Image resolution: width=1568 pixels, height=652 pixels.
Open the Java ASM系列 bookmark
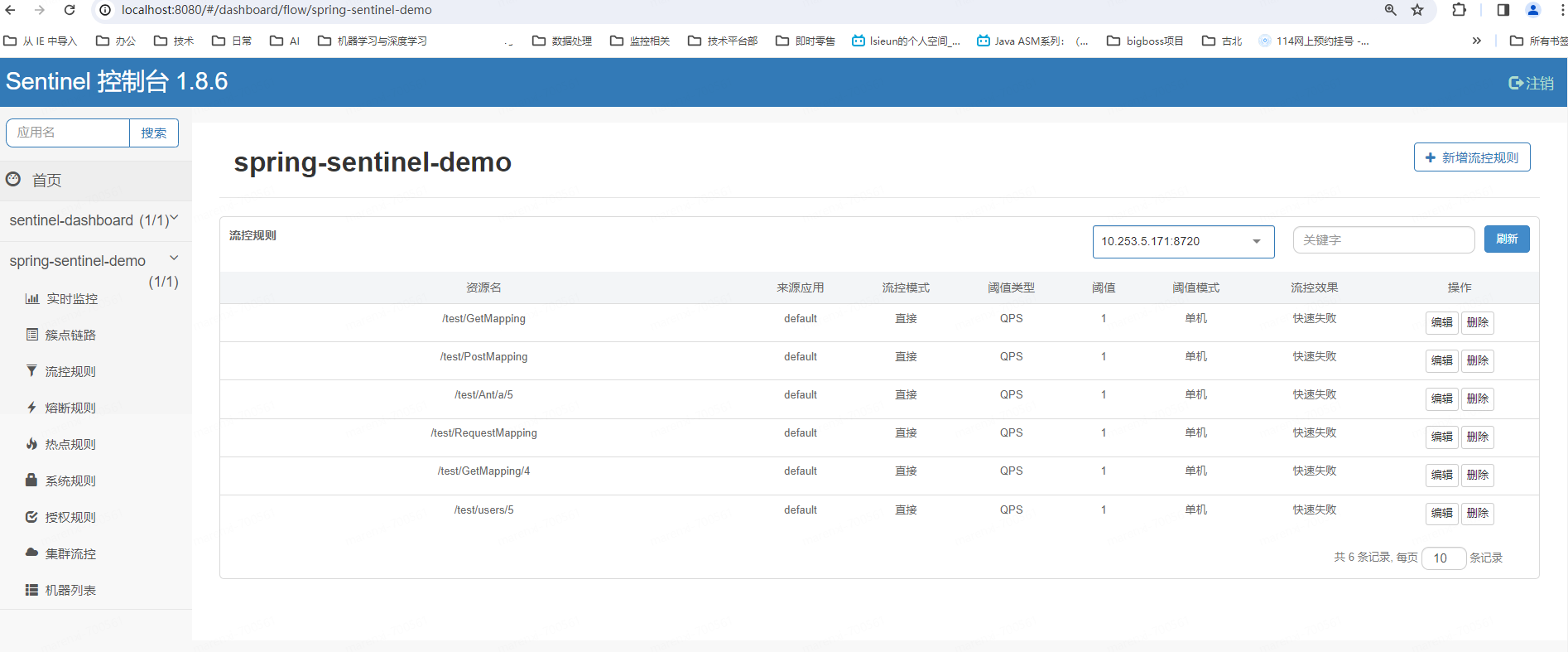click(x=1032, y=41)
